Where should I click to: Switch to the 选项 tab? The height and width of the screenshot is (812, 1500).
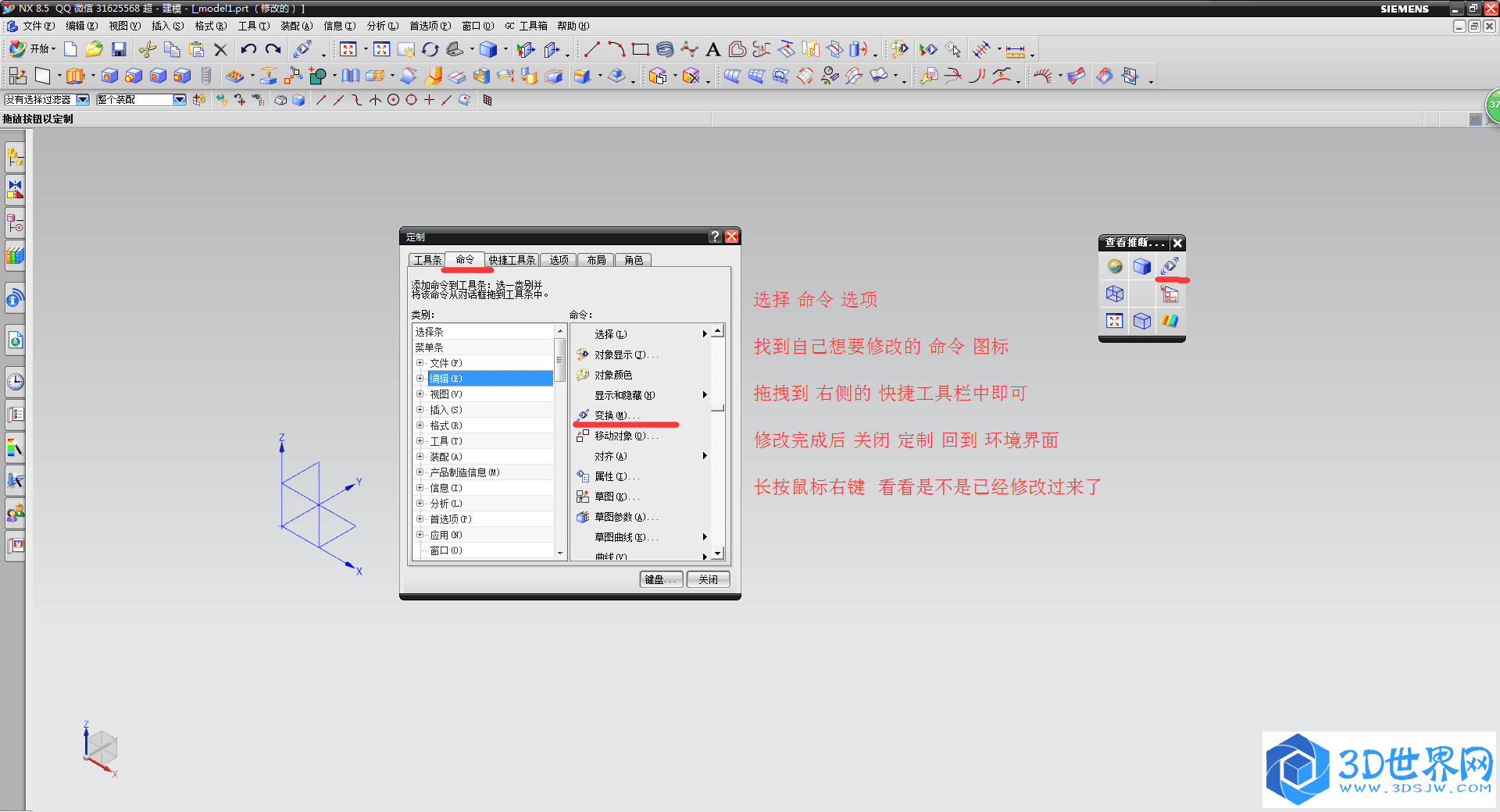pyautogui.click(x=559, y=260)
